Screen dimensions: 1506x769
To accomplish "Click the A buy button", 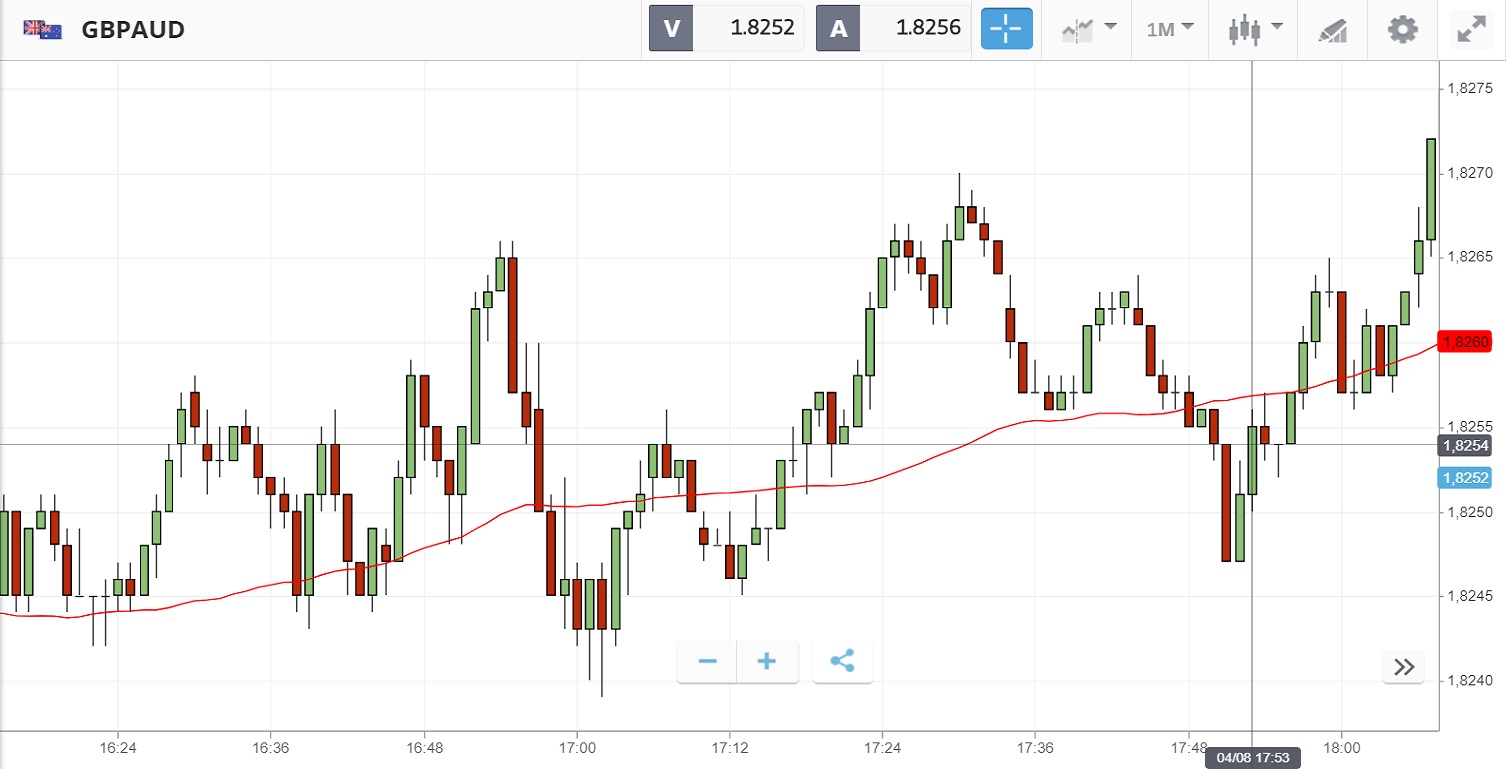I will [838, 29].
